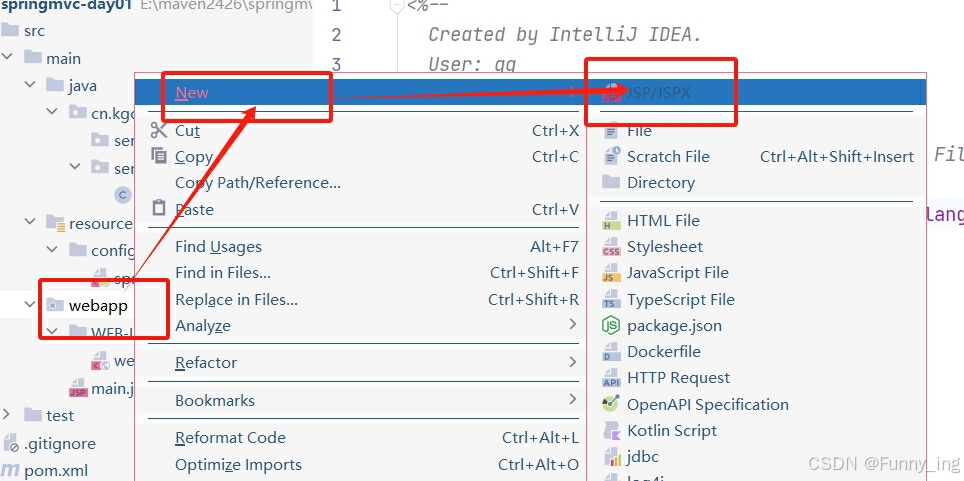The height and width of the screenshot is (481, 964).
Task: Click the 'Created by IntelliJ IDEA.' comment line
Action: (564, 34)
